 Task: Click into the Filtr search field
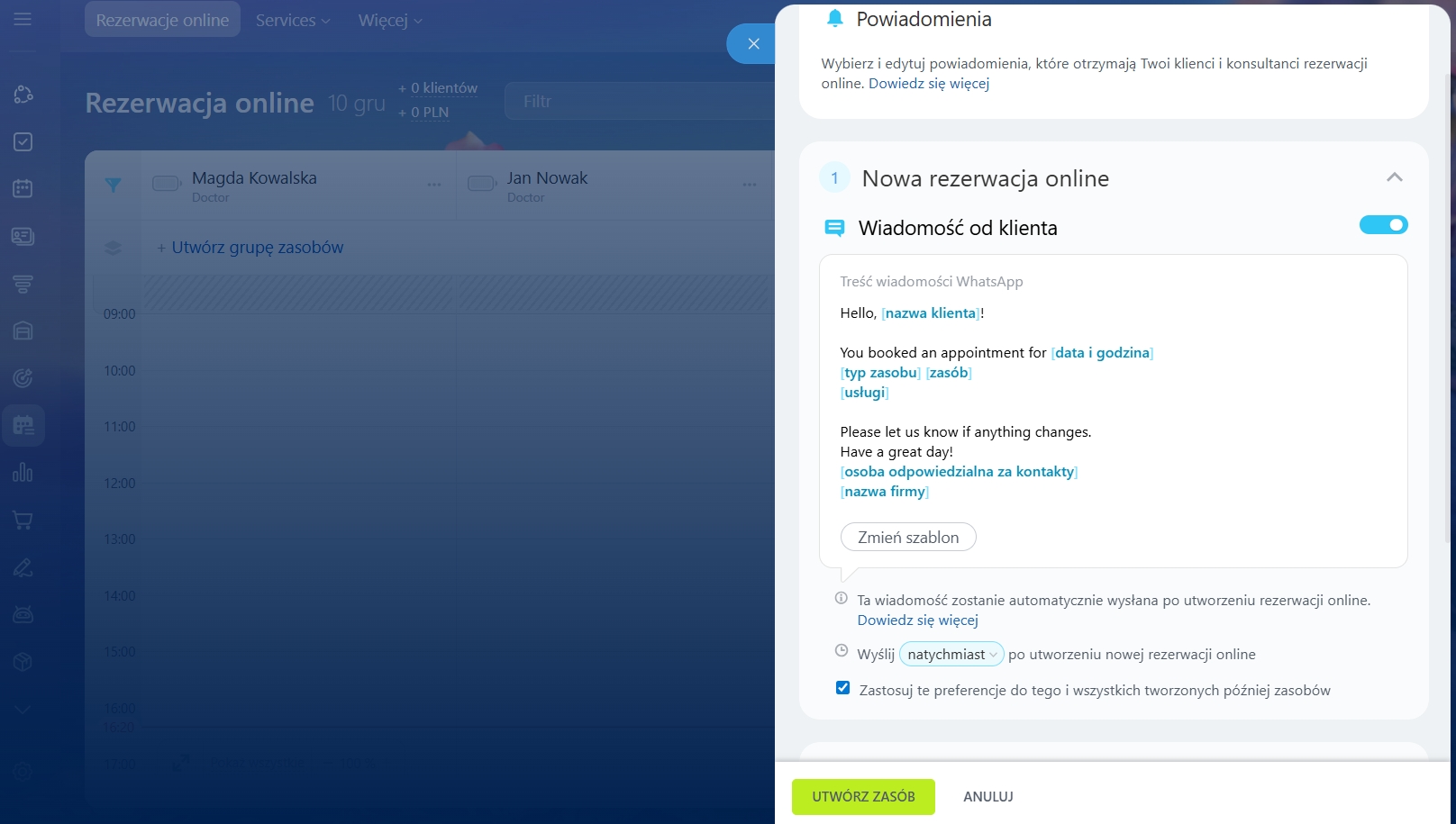(x=640, y=102)
